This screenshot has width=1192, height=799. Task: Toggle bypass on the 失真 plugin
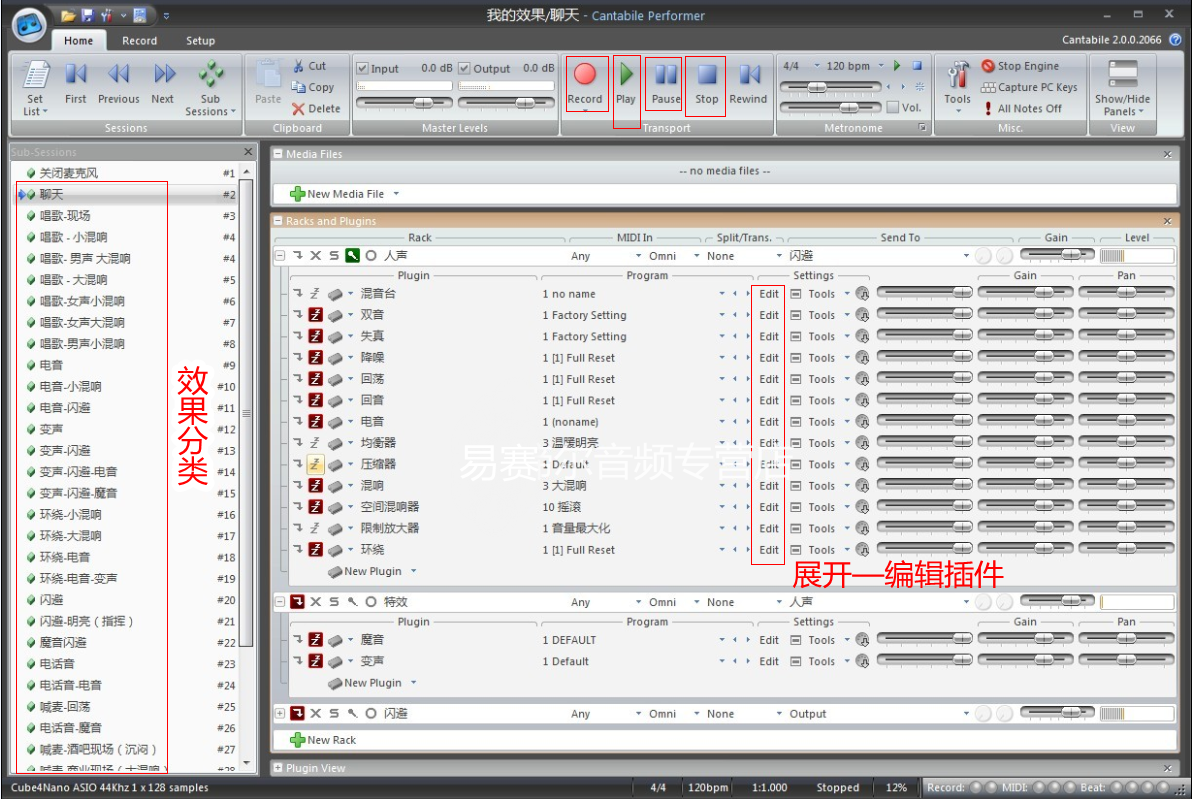(315, 336)
